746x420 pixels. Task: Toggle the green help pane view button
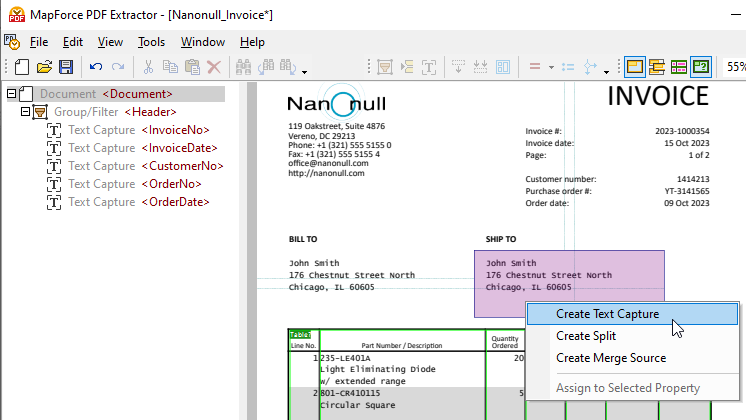point(700,67)
